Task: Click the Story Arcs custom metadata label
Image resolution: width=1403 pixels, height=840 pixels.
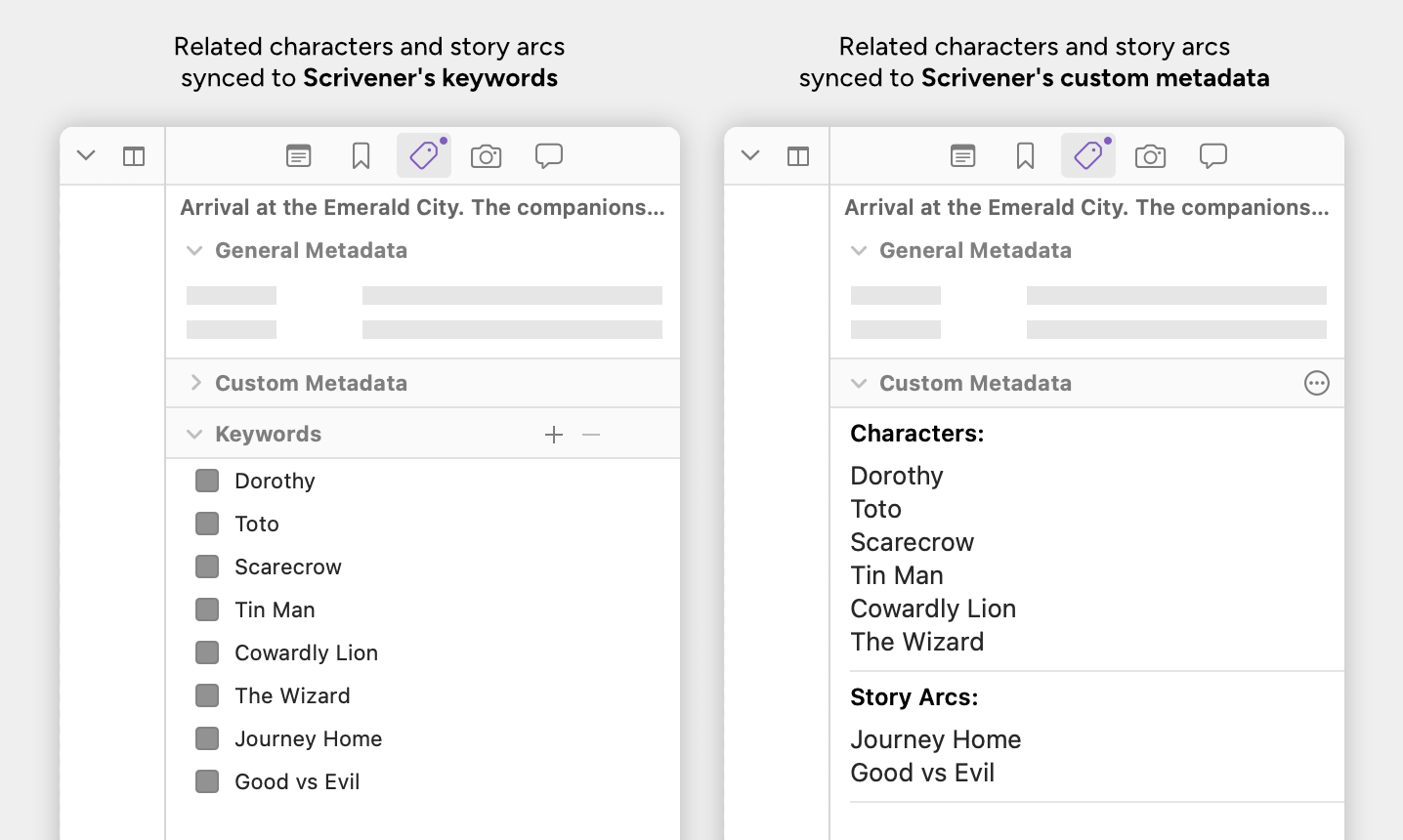Action: tap(914, 697)
